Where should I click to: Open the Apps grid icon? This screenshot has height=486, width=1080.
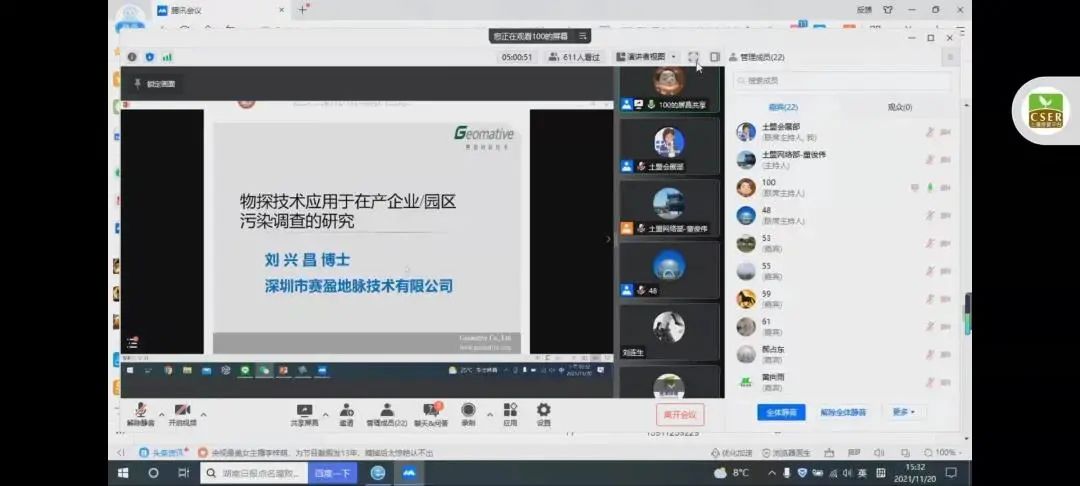510,410
